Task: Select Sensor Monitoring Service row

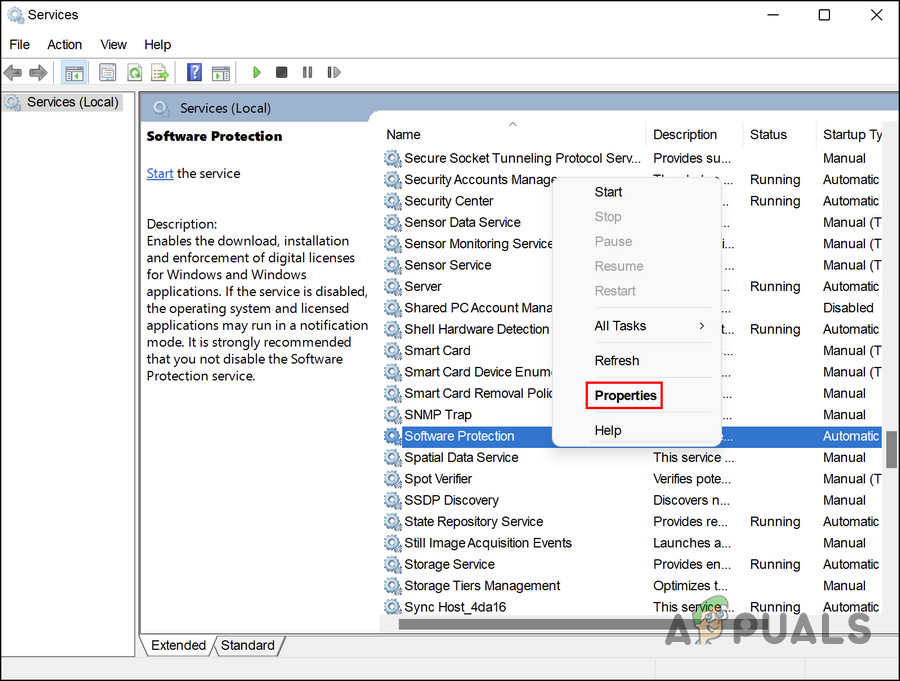Action: coord(633,243)
